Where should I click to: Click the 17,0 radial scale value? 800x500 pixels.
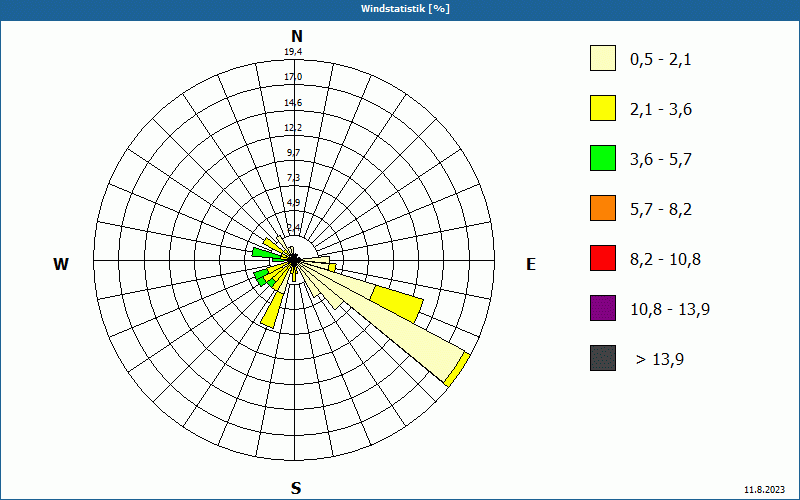(x=293, y=77)
